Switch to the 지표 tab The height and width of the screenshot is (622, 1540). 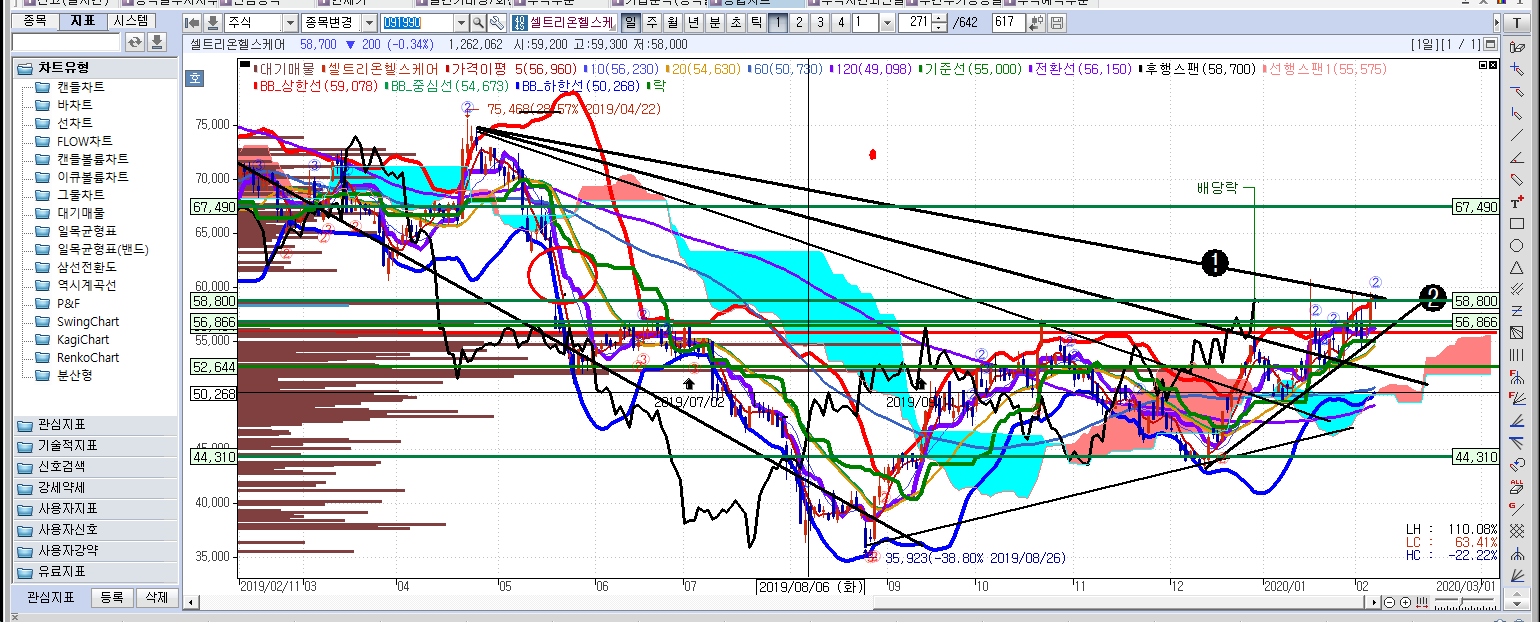[81, 20]
